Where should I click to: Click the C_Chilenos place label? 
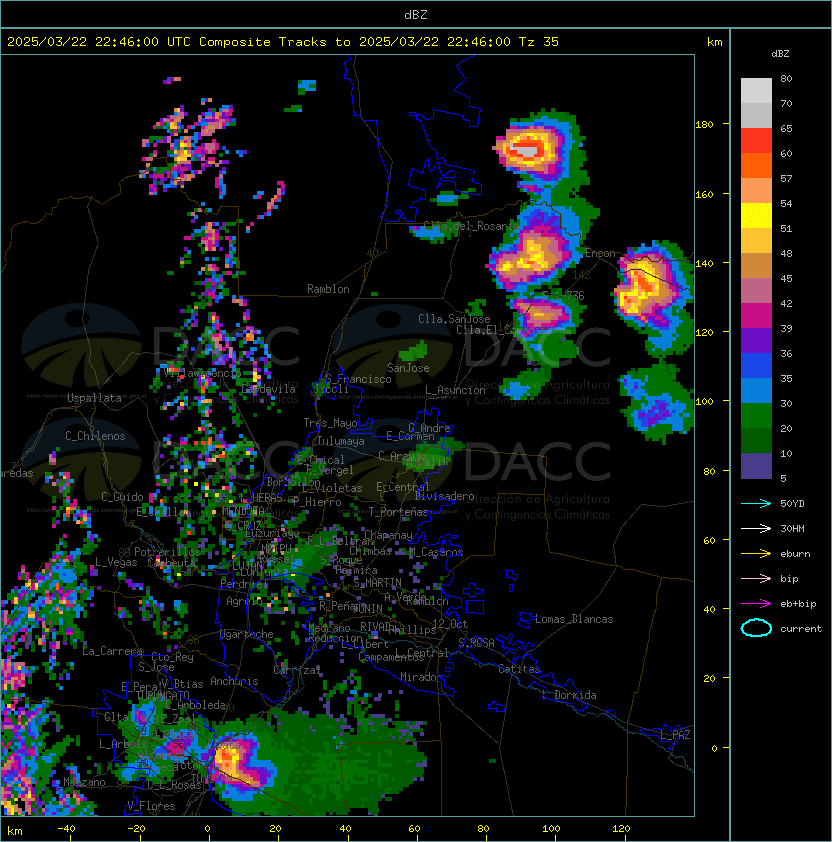(95, 436)
